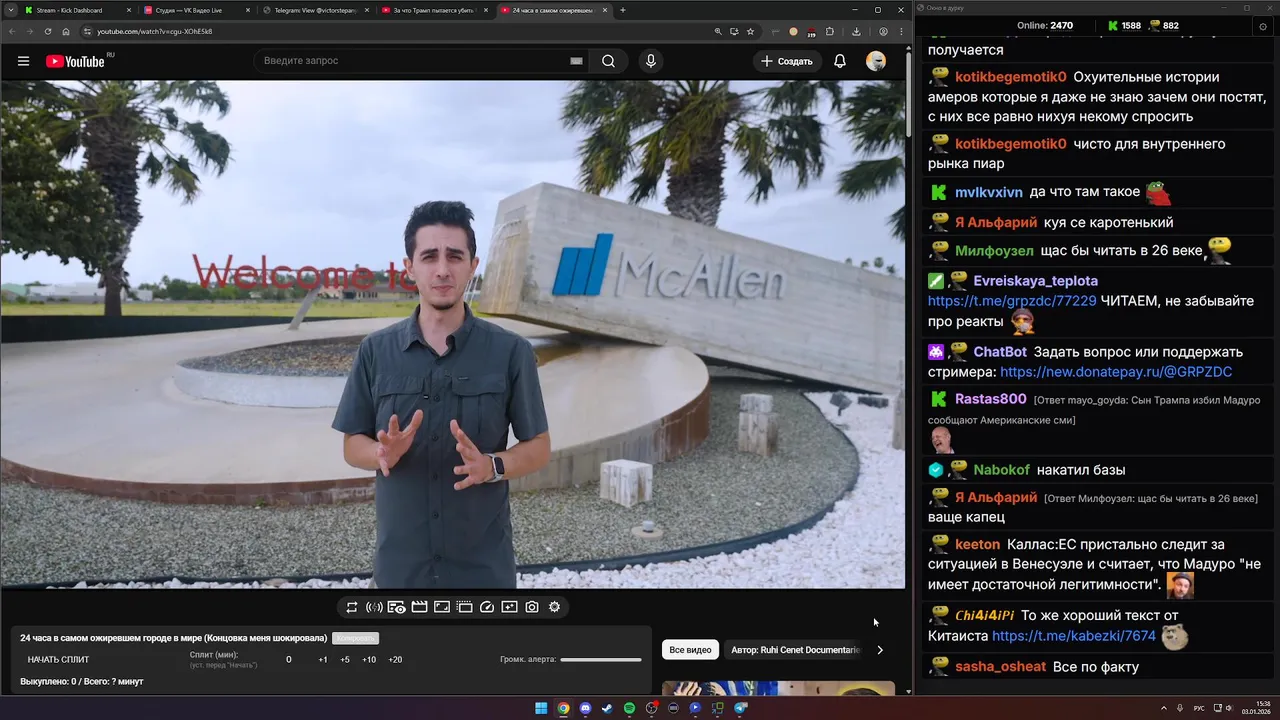Open the t.me/kabezki/7674 chat link
Image resolution: width=1280 pixels, height=720 pixels.
point(1074,636)
